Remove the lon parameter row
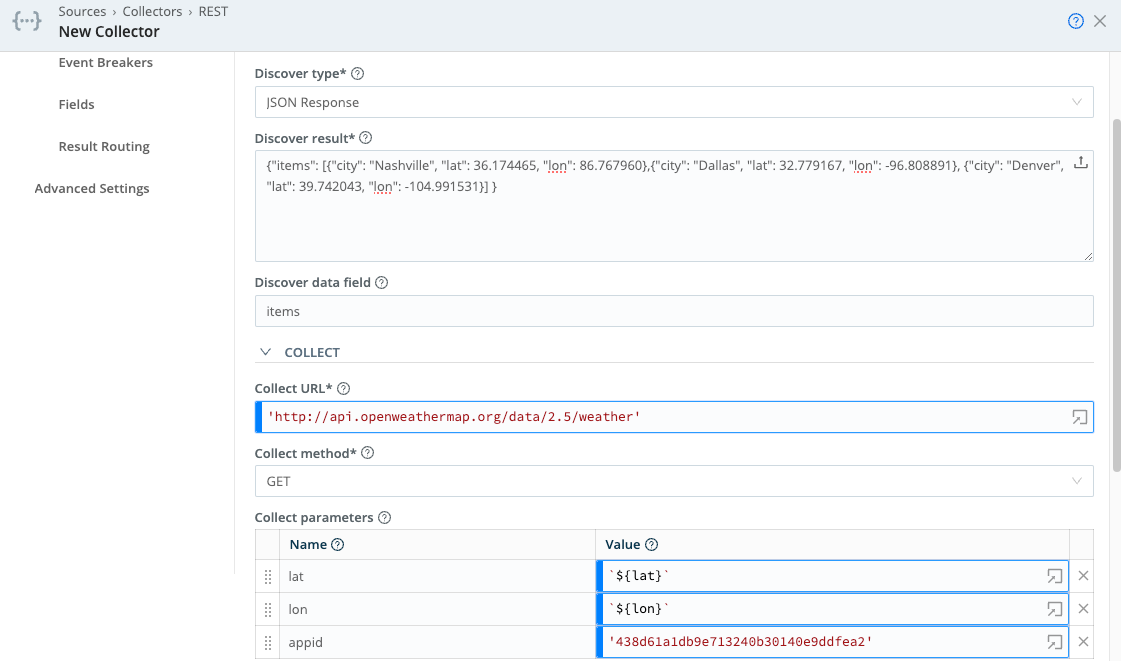 coord(1083,608)
